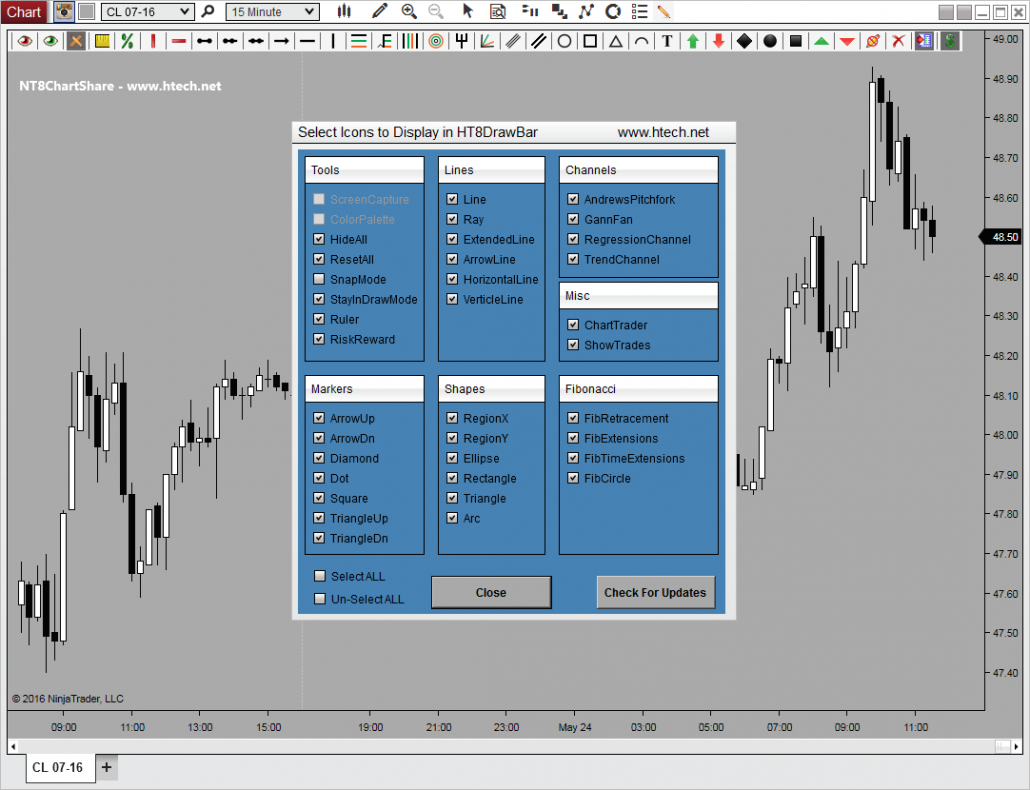Select the Ellipse circle shape tool
1030x790 pixels.
coord(564,41)
